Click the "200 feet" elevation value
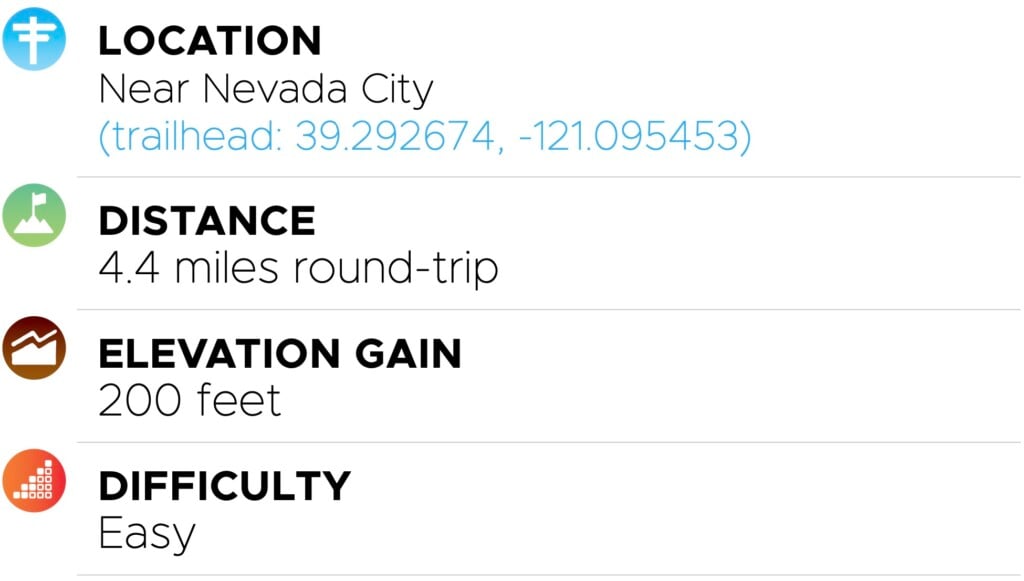Screen dimensions: 1024x581 (x=190, y=401)
